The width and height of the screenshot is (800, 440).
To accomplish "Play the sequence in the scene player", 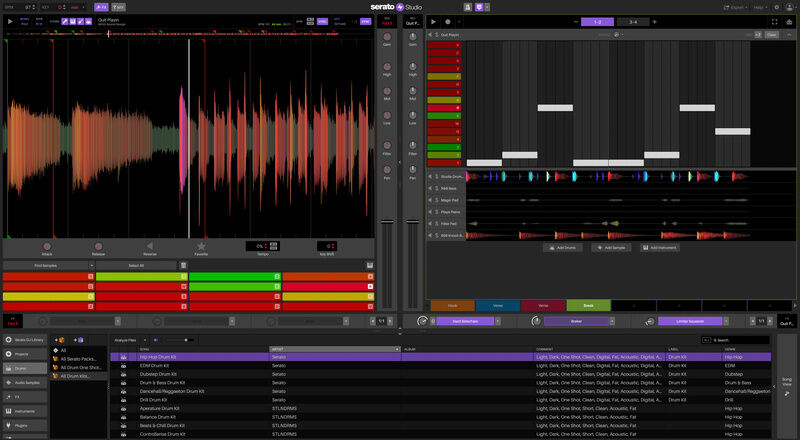I will (x=433, y=22).
